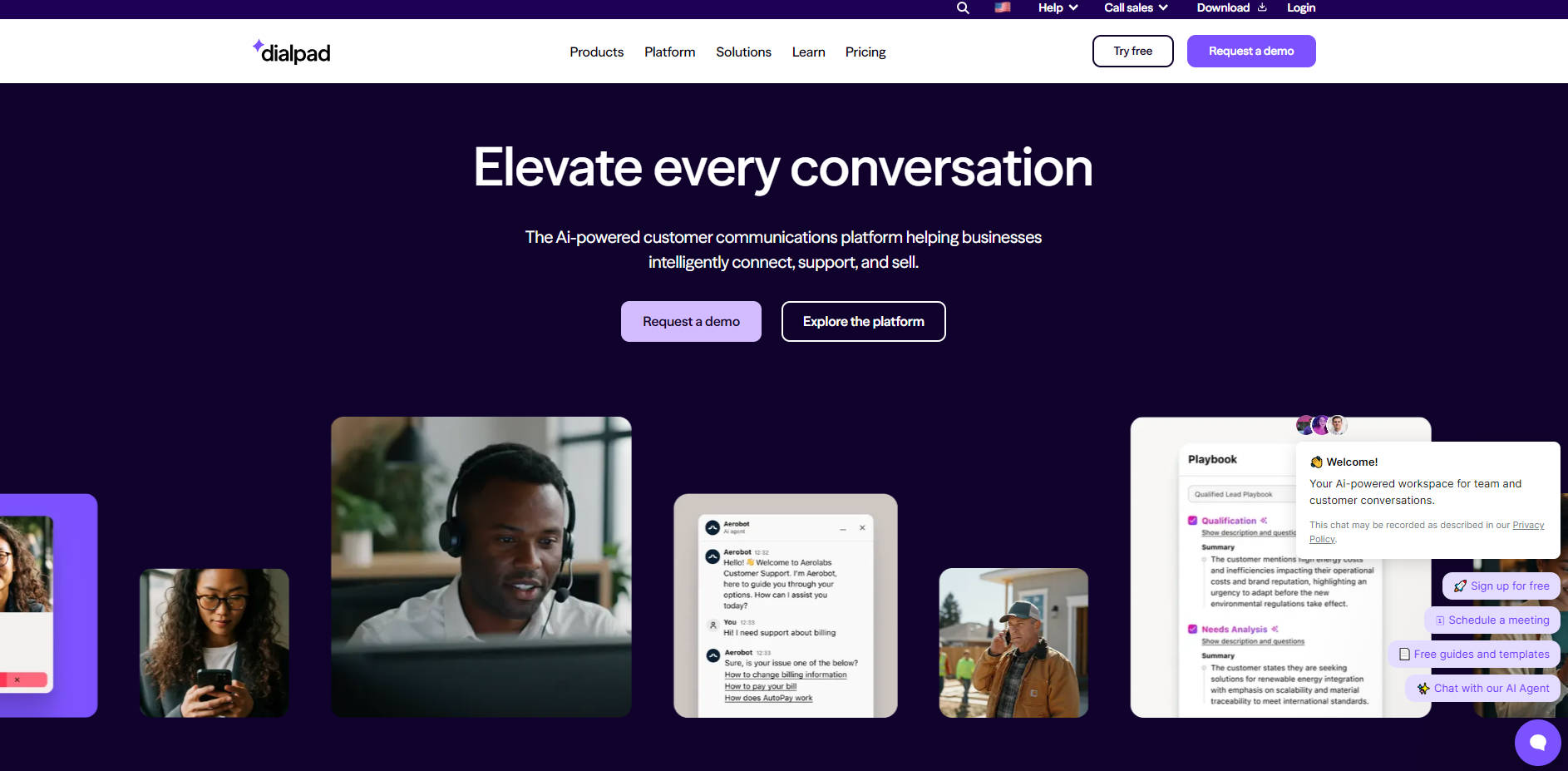Expand the Help dropdown
Screen dimensions: 1568x771
1056,7
